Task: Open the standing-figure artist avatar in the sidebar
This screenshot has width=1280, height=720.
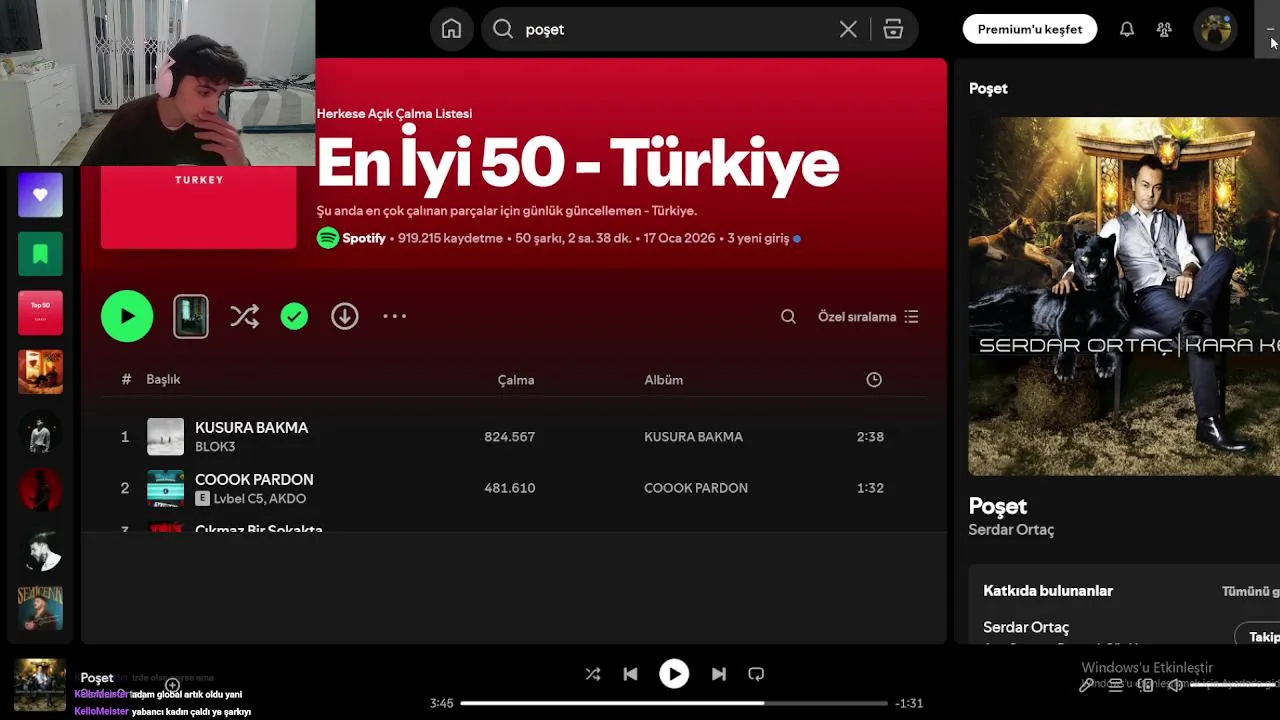Action: 40,431
